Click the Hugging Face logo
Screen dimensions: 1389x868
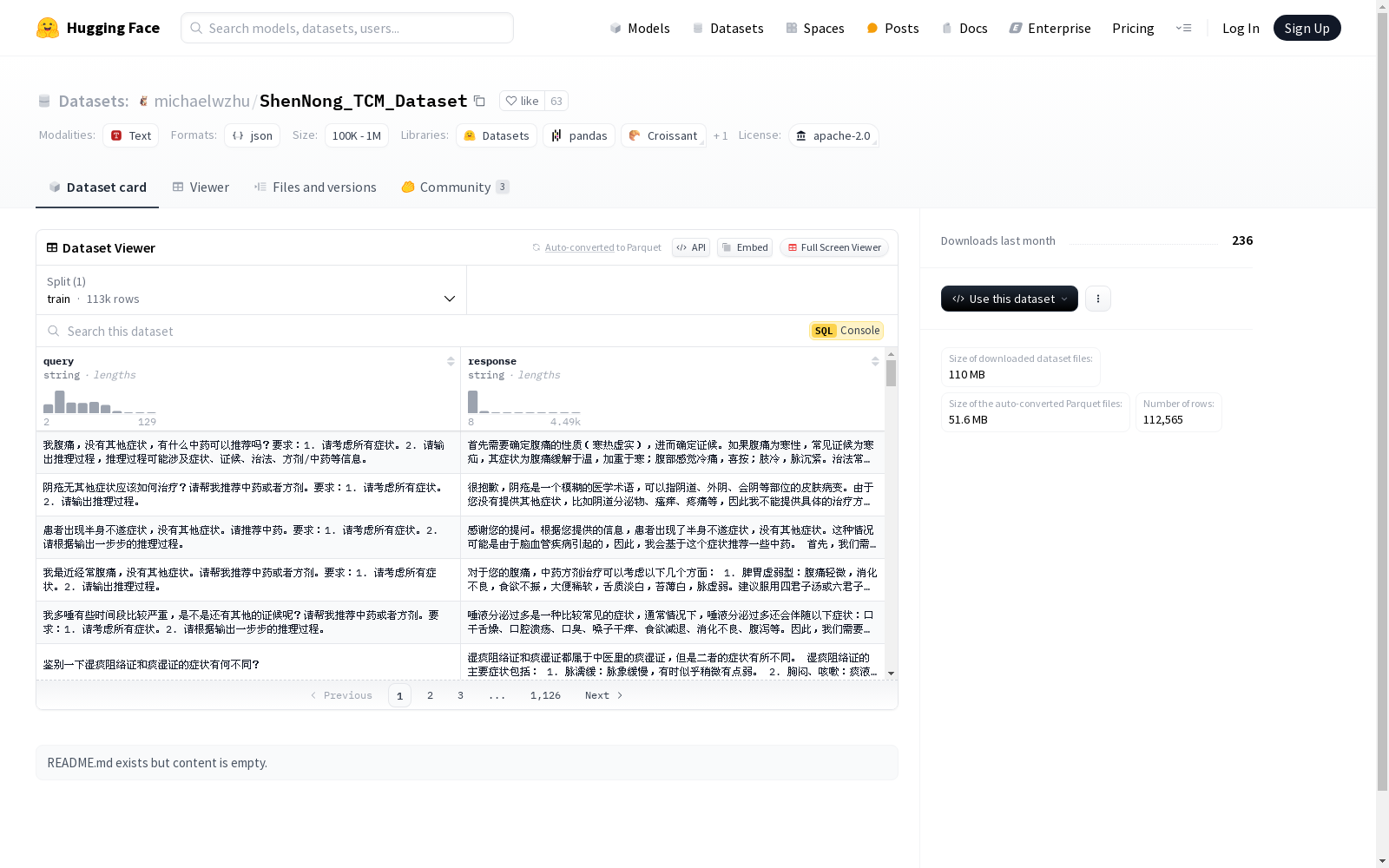[97, 28]
